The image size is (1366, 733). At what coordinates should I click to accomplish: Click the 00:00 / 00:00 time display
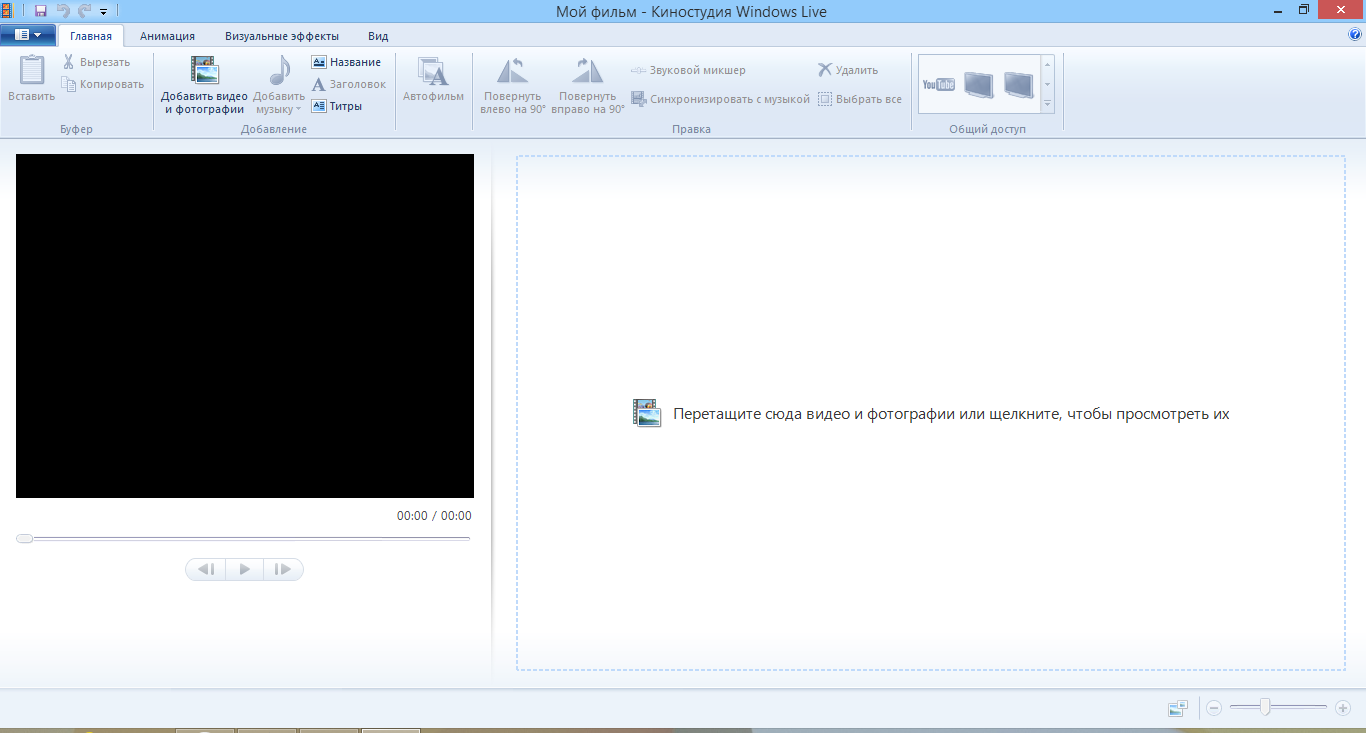pyautogui.click(x=434, y=516)
